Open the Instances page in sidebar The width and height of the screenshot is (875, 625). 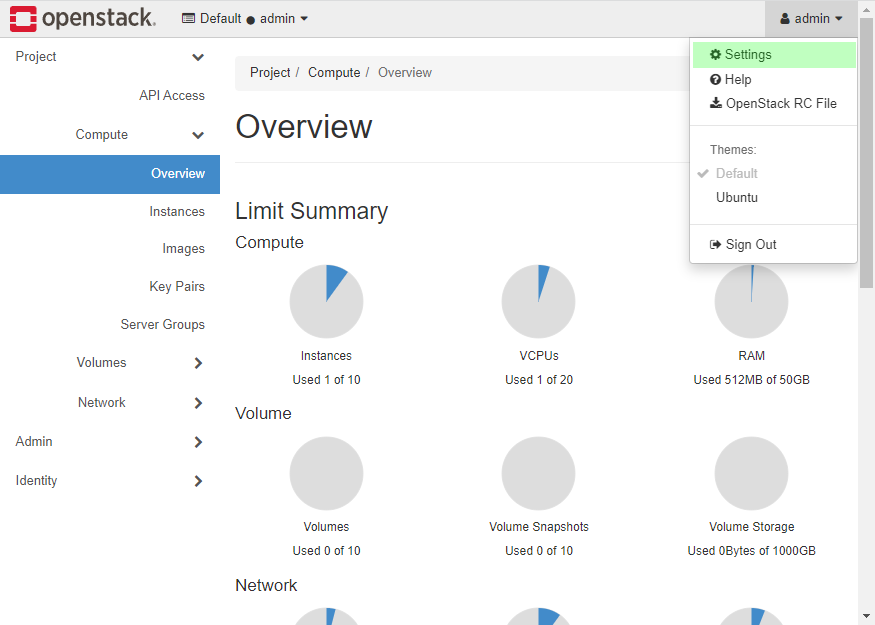pyautogui.click(x=177, y=212)
